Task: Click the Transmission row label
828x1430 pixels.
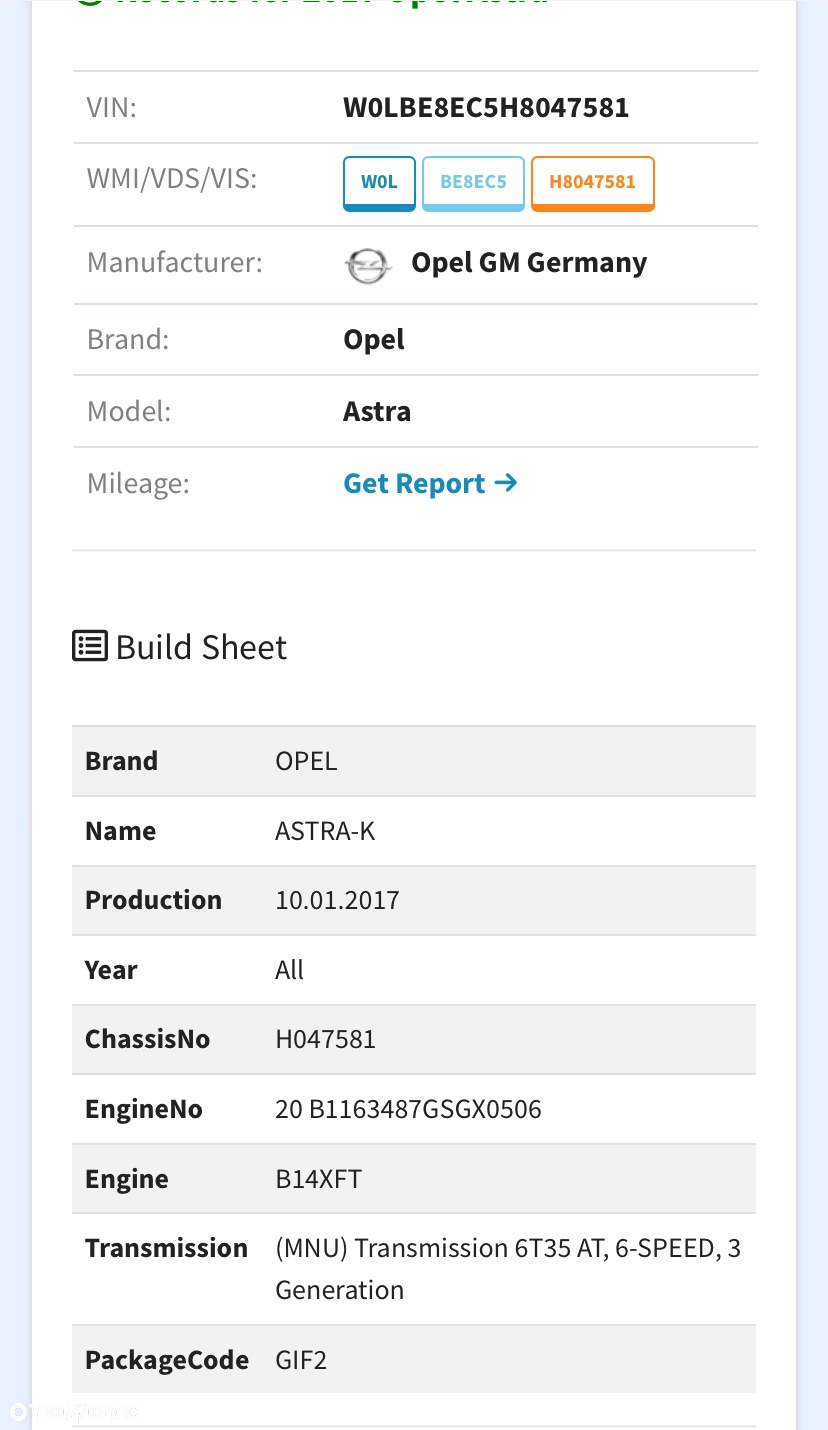Action: pyautogui.click(x=166, y=1248)
